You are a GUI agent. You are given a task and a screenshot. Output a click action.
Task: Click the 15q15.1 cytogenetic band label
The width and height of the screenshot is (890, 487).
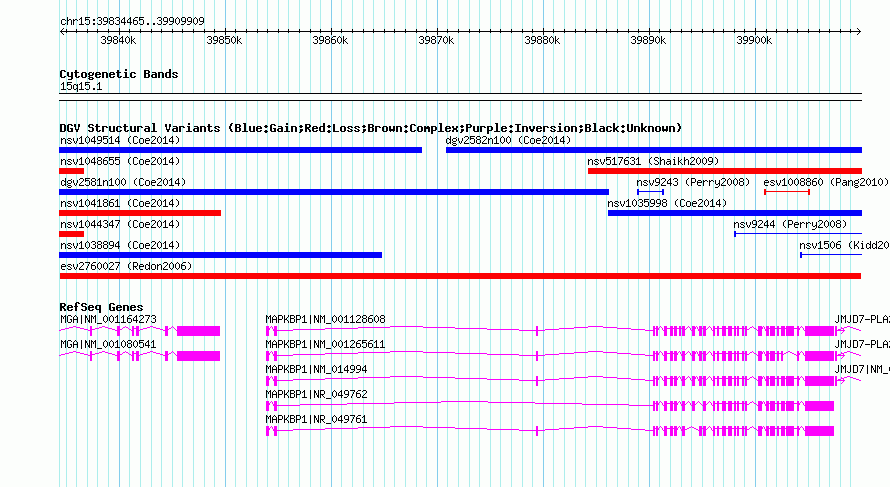pyautogui.click(x=81, y=86)
